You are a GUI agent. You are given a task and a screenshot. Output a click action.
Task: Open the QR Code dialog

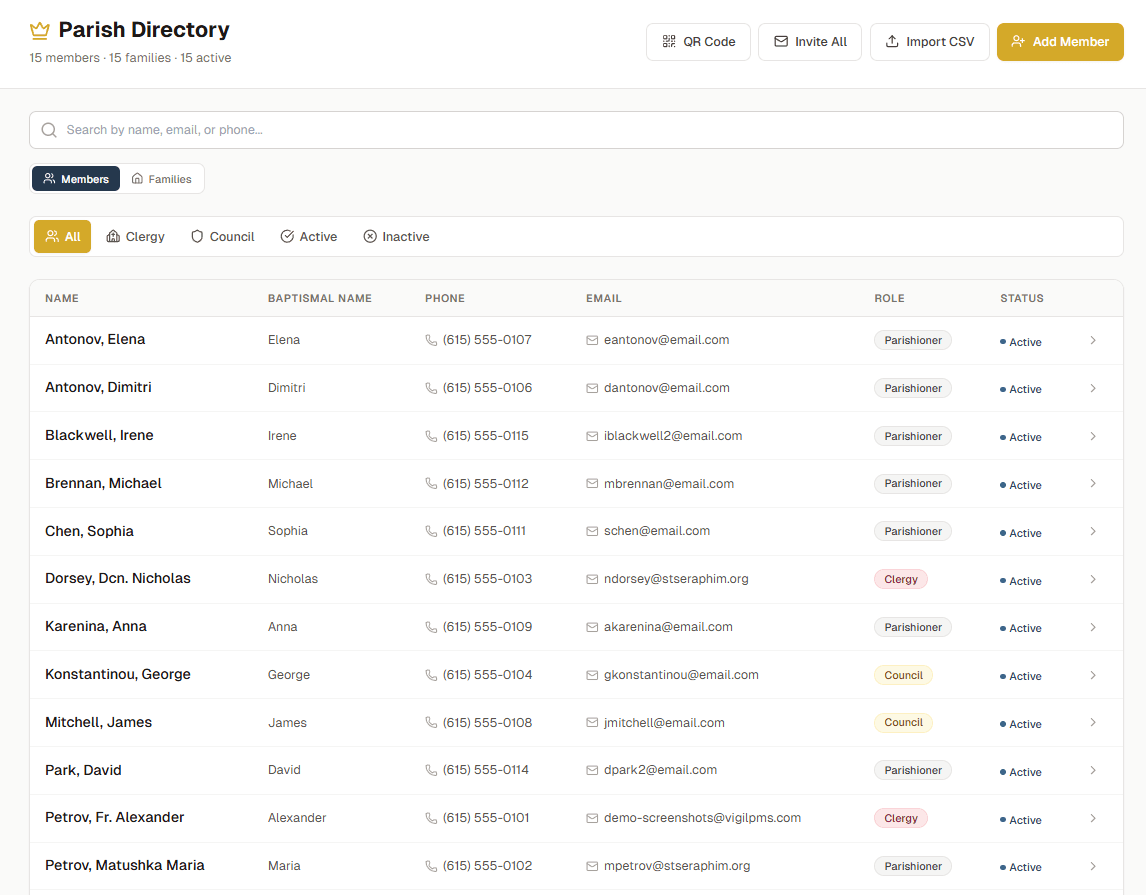tap(698, 42)
